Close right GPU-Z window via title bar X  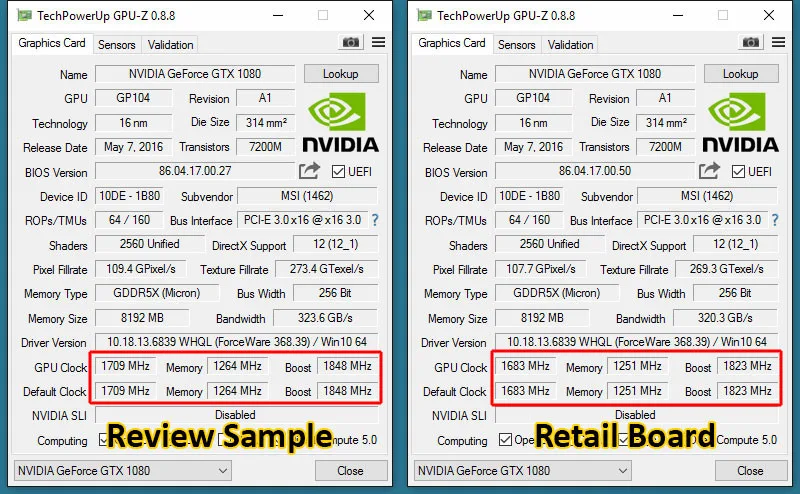pyautogui.click(x=769, y=15)
